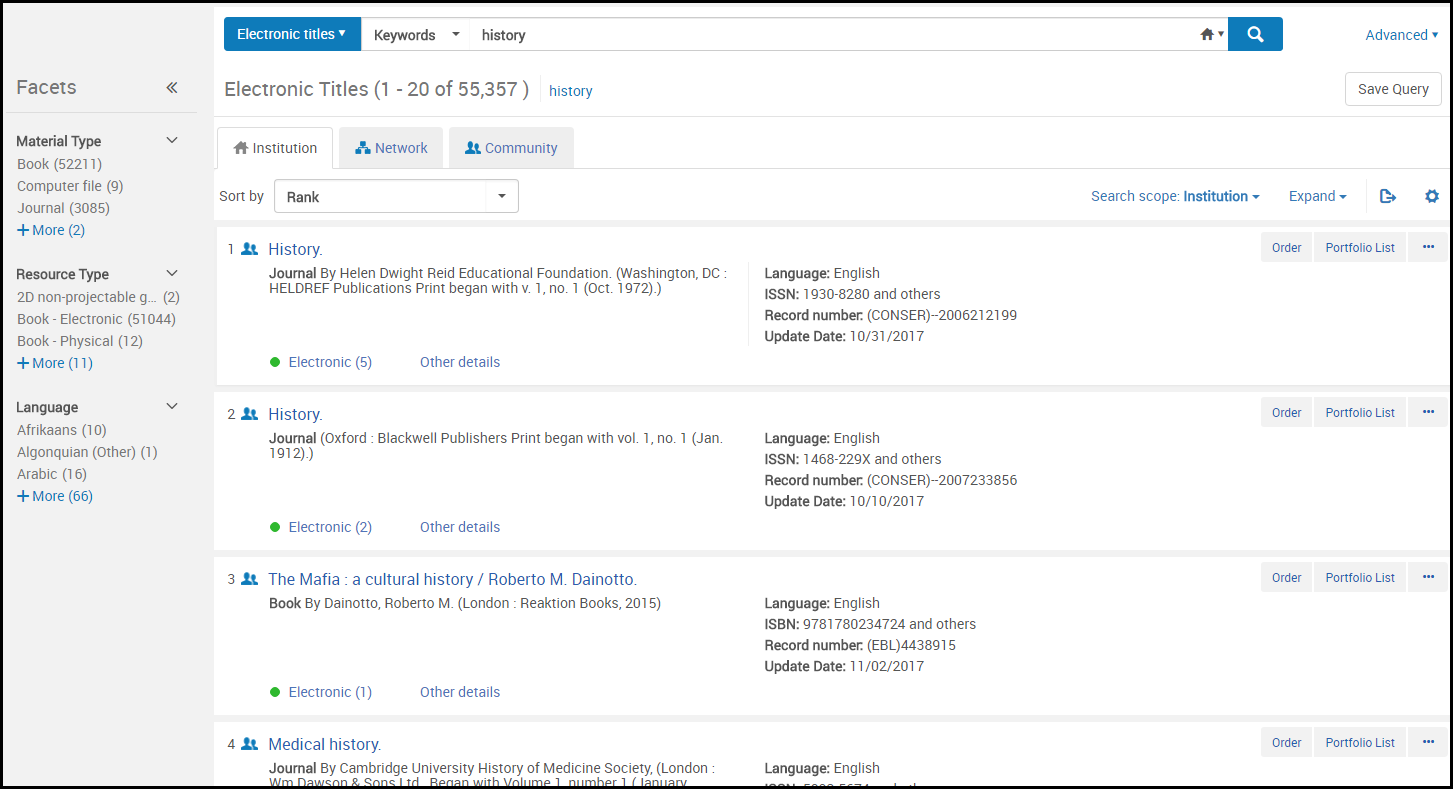This screenshot has height=789, width=1453.
Task: Click Other details for The Mafia
Action: coord(460,692)
